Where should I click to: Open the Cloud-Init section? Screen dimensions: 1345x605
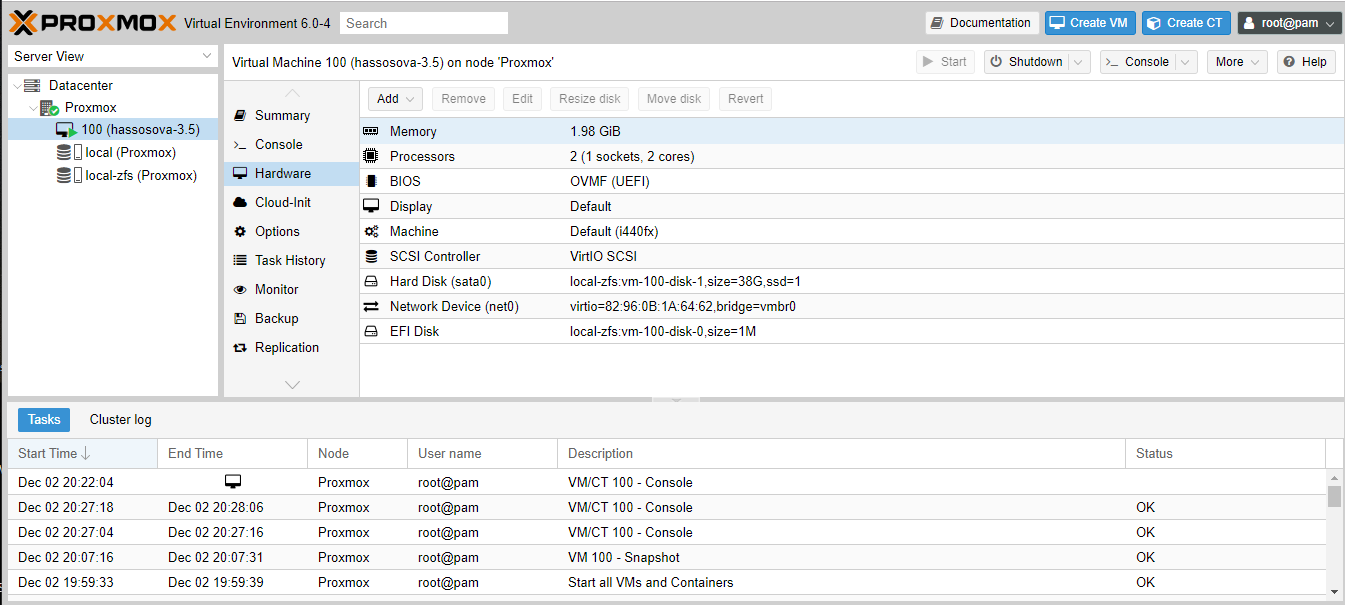[x=282, y=202]
